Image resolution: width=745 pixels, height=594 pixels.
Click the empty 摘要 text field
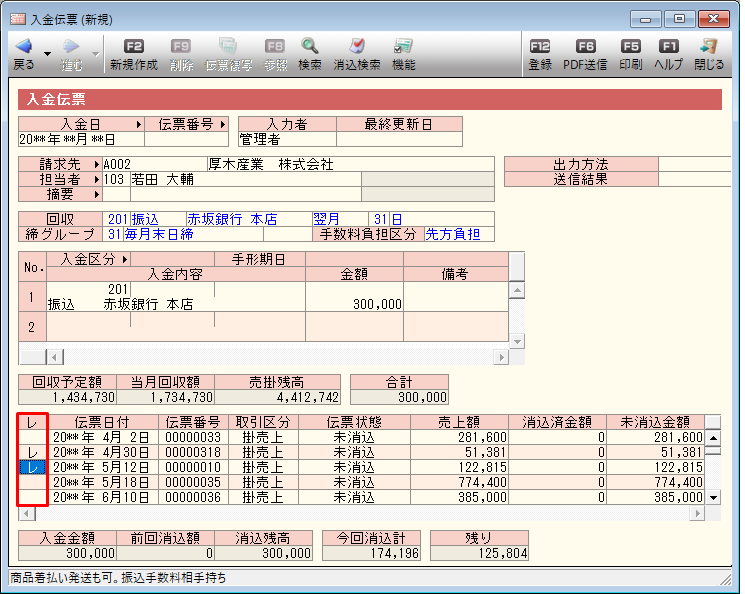[246, 194]
